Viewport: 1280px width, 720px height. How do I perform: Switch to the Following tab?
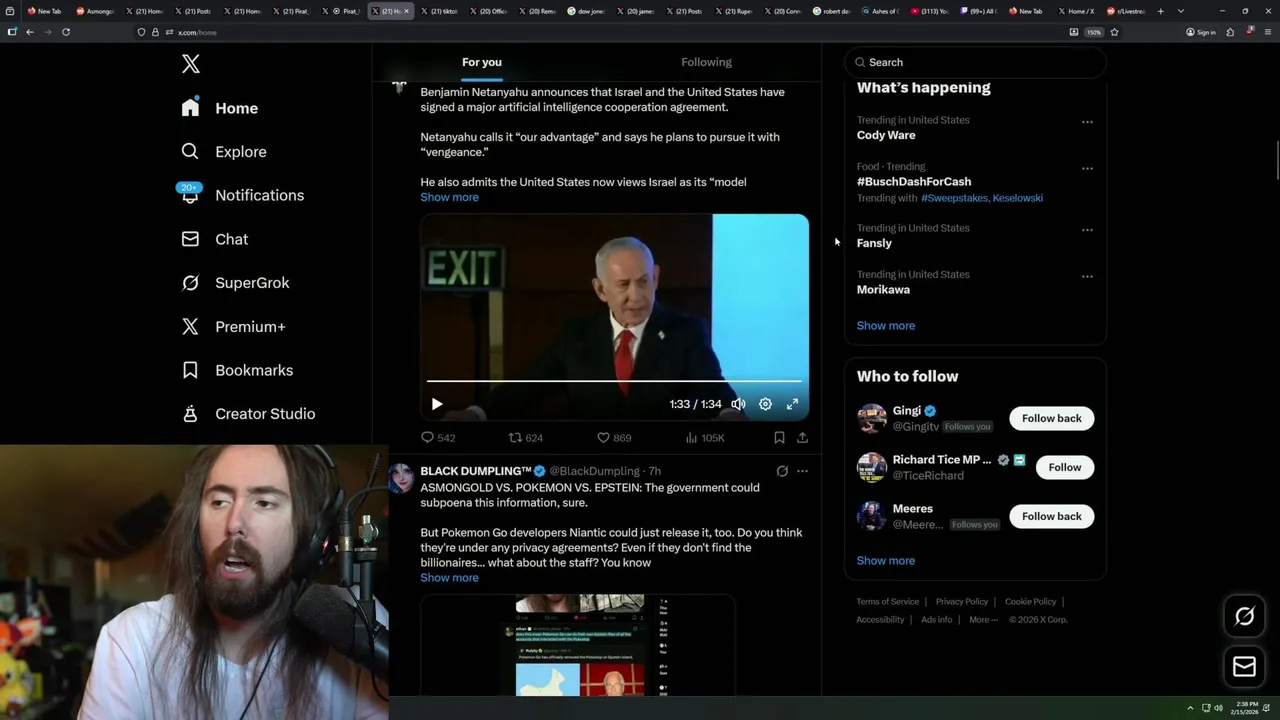click(706, 62)
